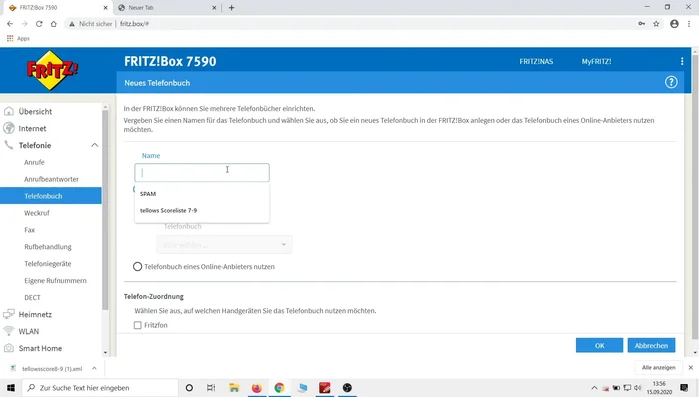This screenshot has width=699, height=397.
Task: Open DECT settings
Action: click(x=32, y=298)
